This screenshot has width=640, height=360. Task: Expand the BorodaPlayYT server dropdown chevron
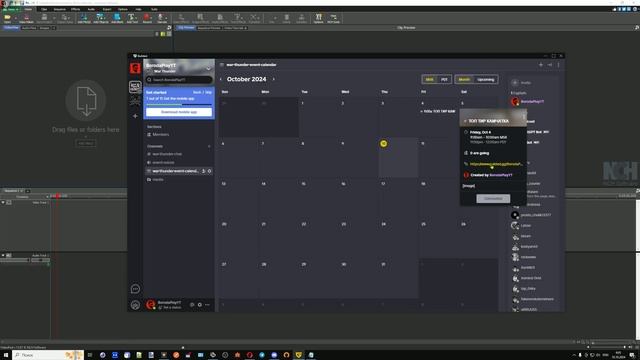click(209, 68)
